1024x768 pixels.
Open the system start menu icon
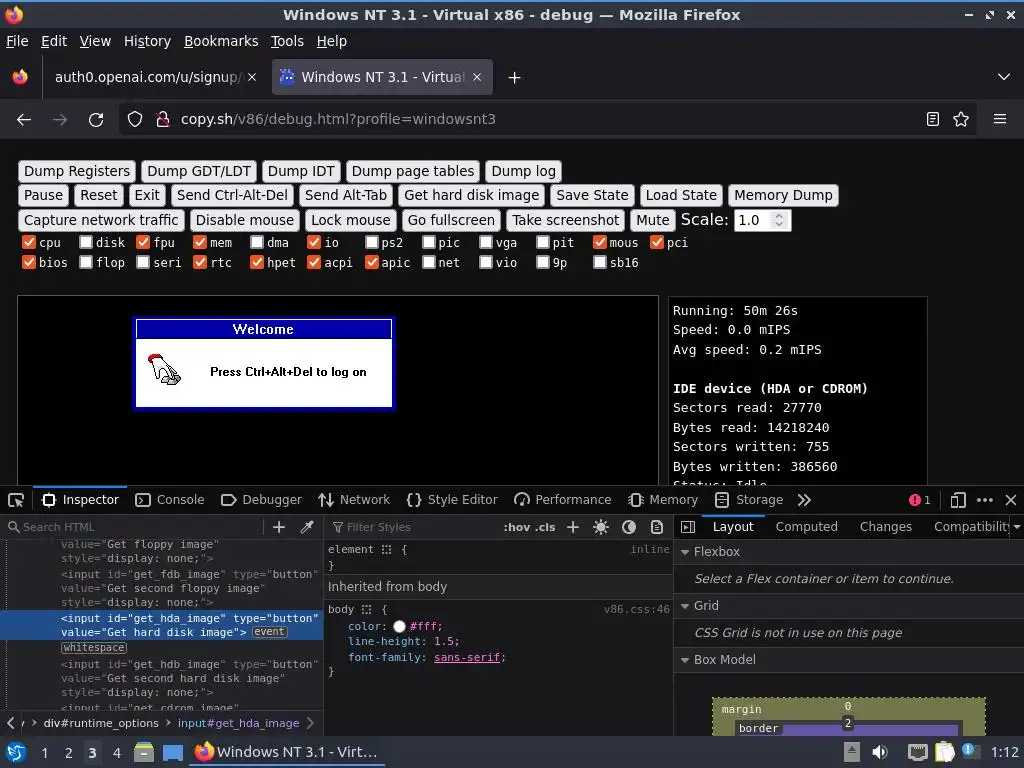pyautogui.click(x=16, y=752)
